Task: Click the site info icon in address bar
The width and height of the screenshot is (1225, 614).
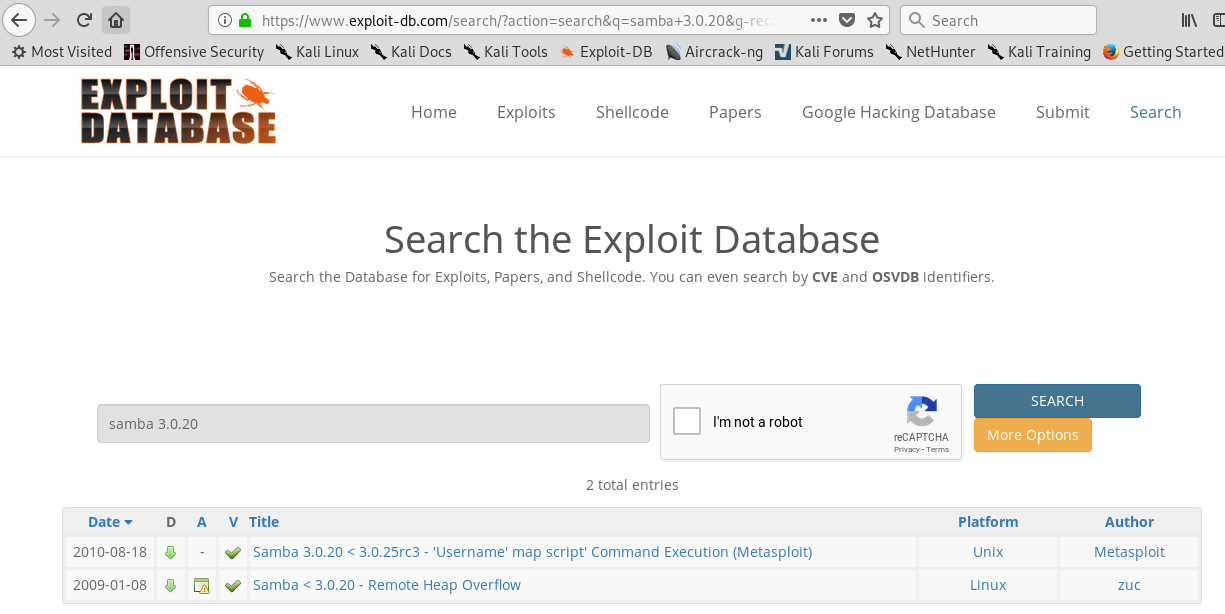Action: coord(223,20)
